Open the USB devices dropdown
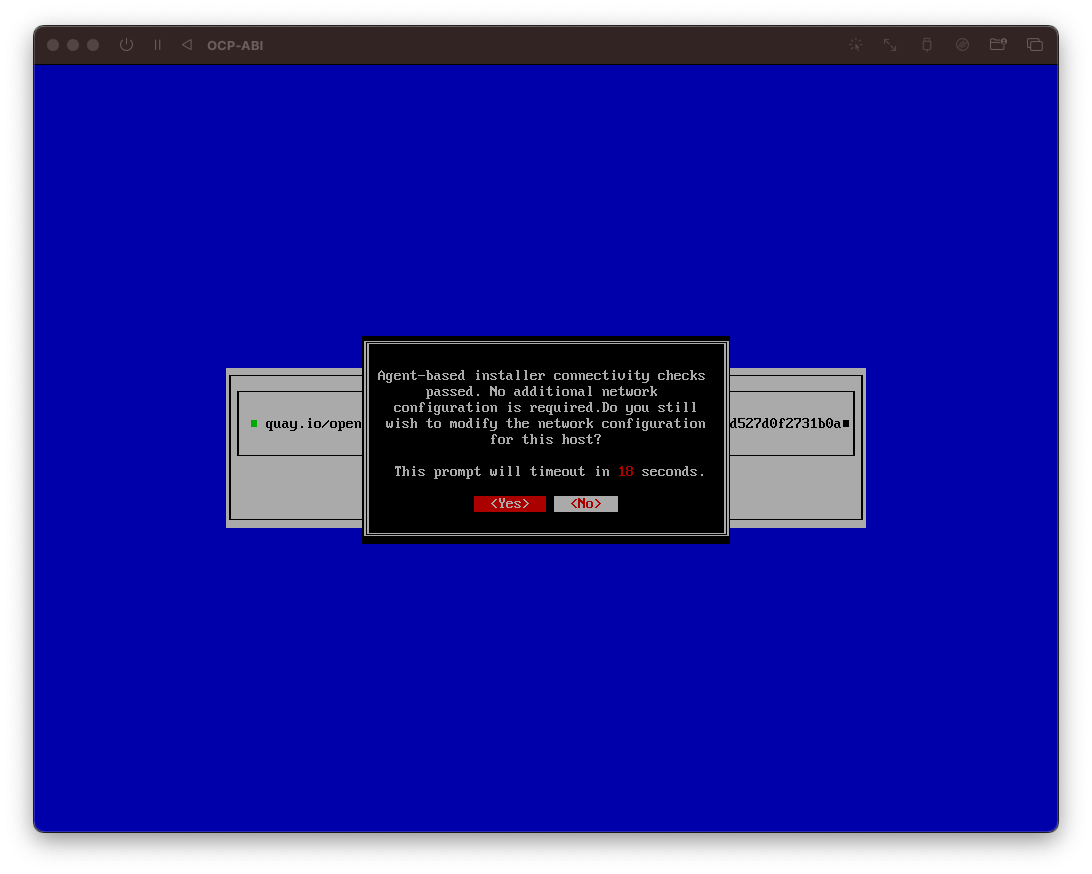The height and width of the screenshot is (874, 1092). click(925, 45)
